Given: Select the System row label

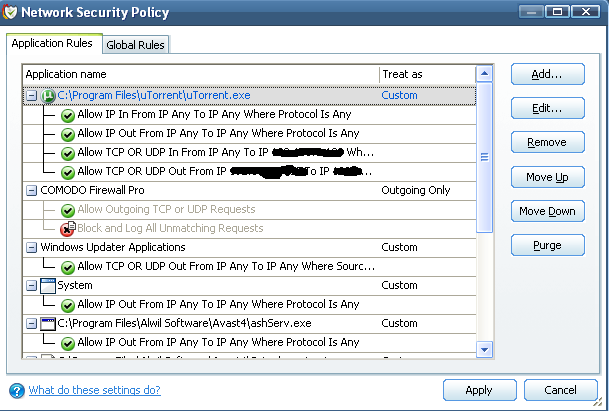Looking at the screenshot, I should point(75,286).
